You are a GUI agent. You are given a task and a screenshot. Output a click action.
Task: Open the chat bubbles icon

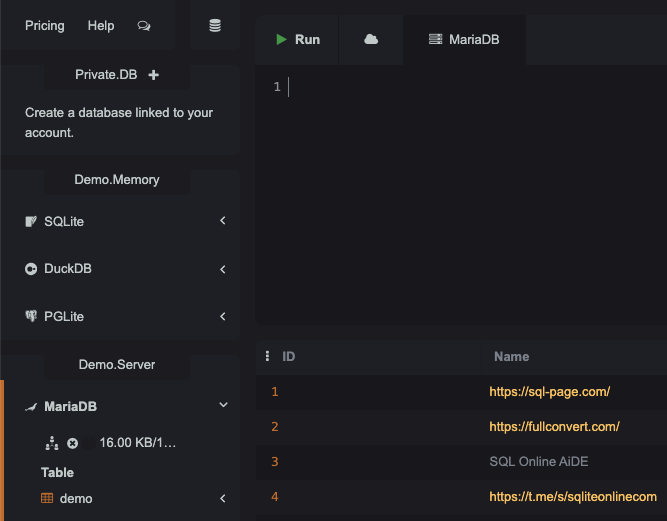coord(144,26)
